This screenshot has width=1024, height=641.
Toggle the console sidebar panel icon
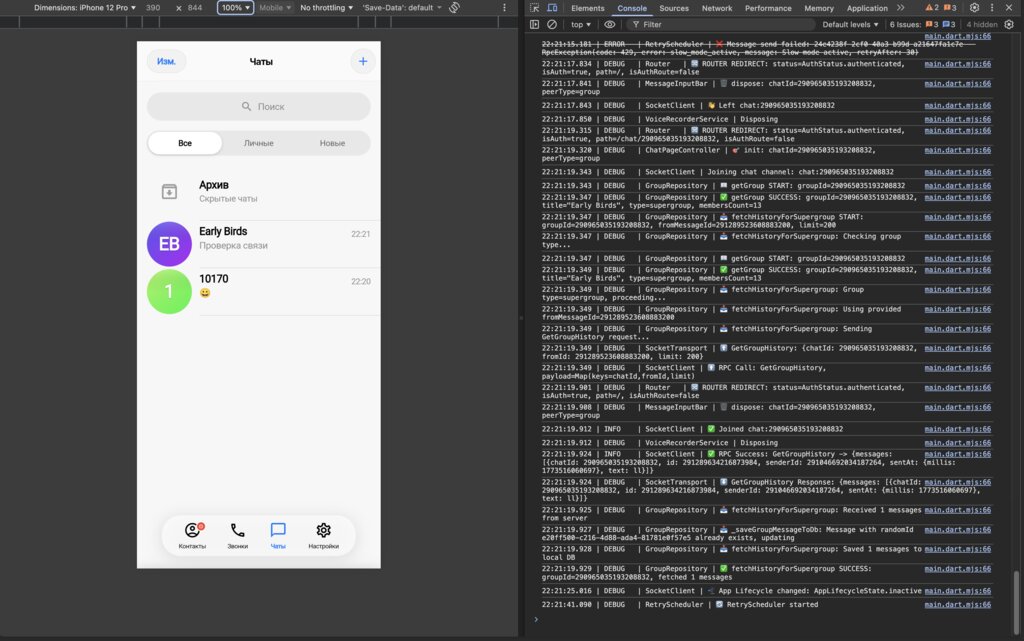[534, 24]
